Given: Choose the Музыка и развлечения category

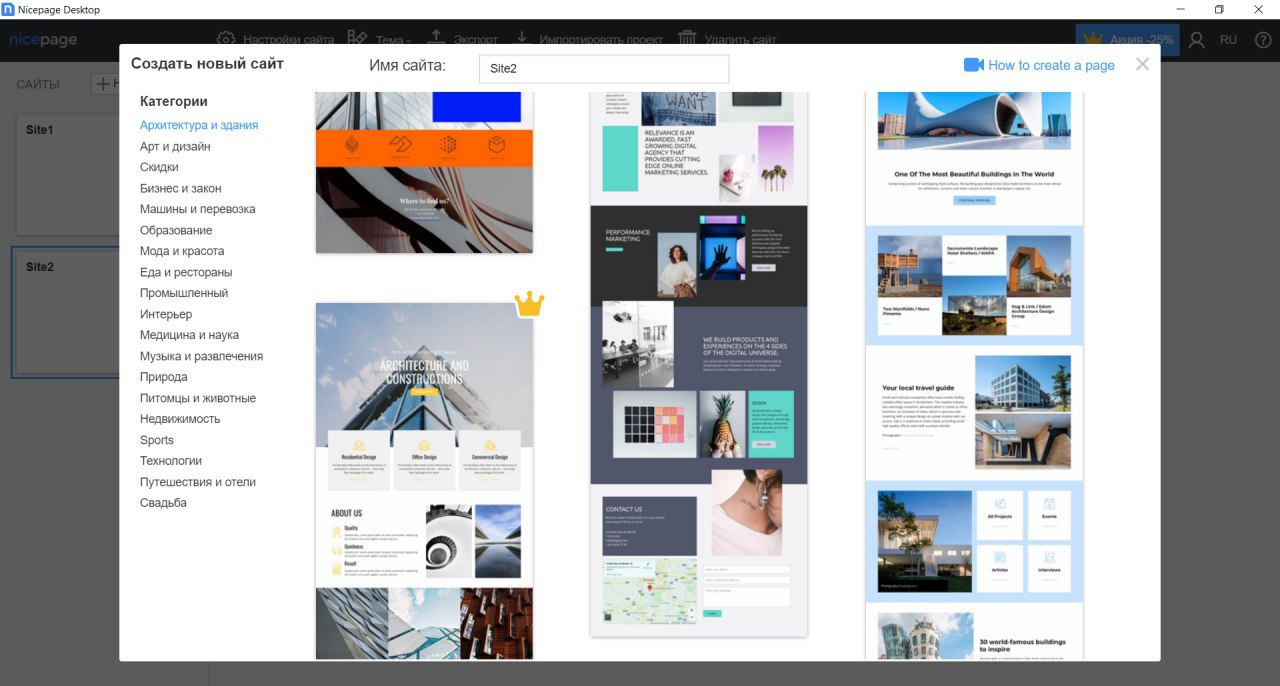Looking at the screenshot, I should coord(201,356).
